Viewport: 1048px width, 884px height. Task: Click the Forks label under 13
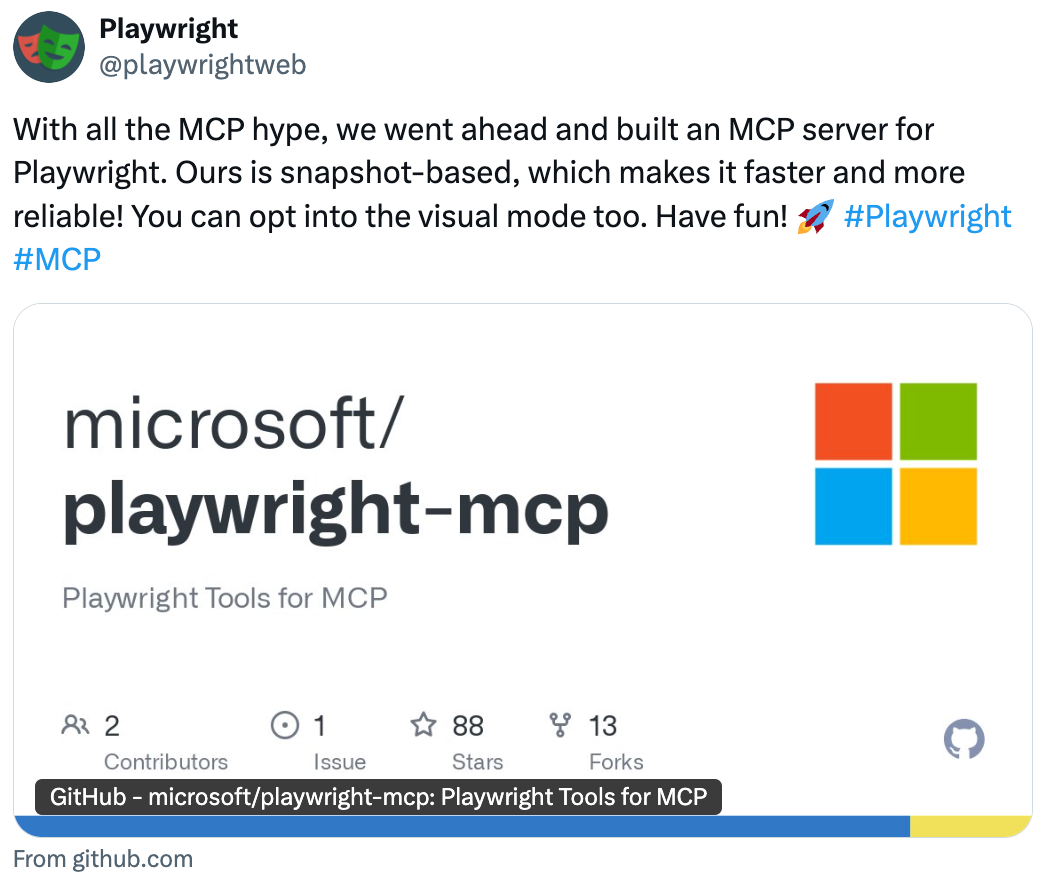point(616,762)
